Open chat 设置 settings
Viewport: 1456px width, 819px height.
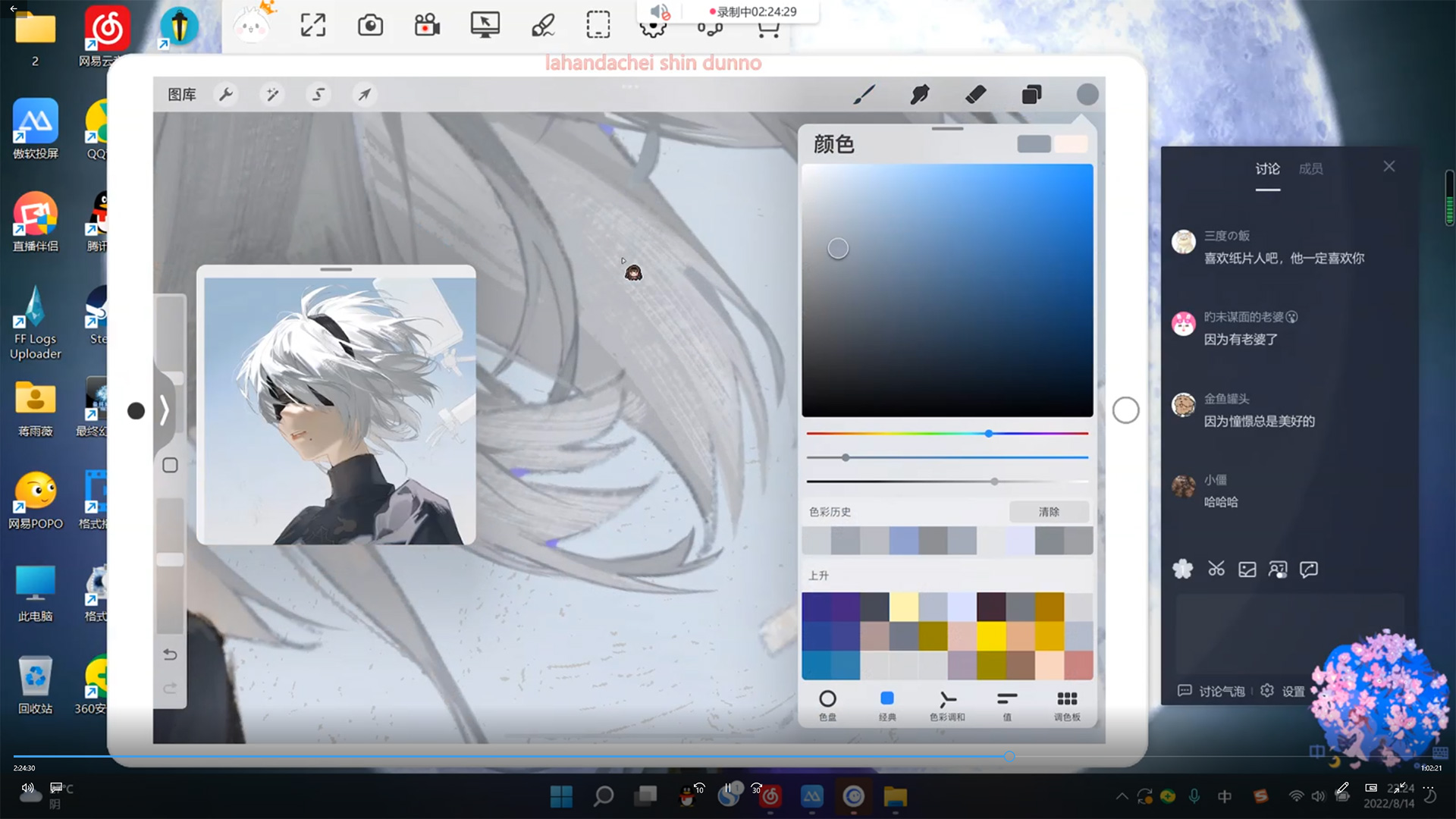click(x=1283, y=691)
